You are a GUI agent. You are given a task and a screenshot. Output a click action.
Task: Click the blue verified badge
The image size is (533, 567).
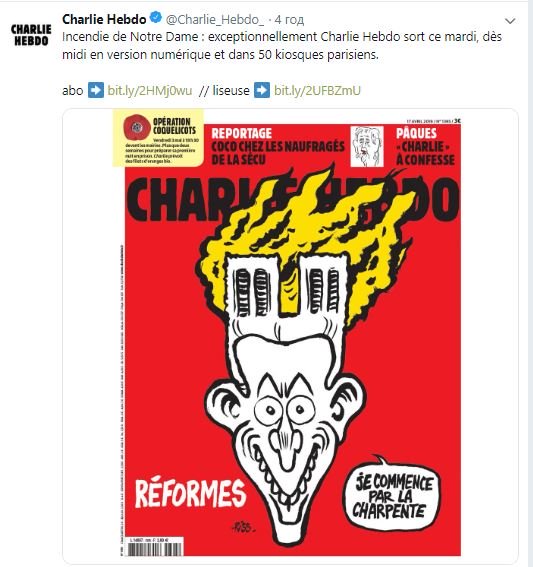coord(156,18)
